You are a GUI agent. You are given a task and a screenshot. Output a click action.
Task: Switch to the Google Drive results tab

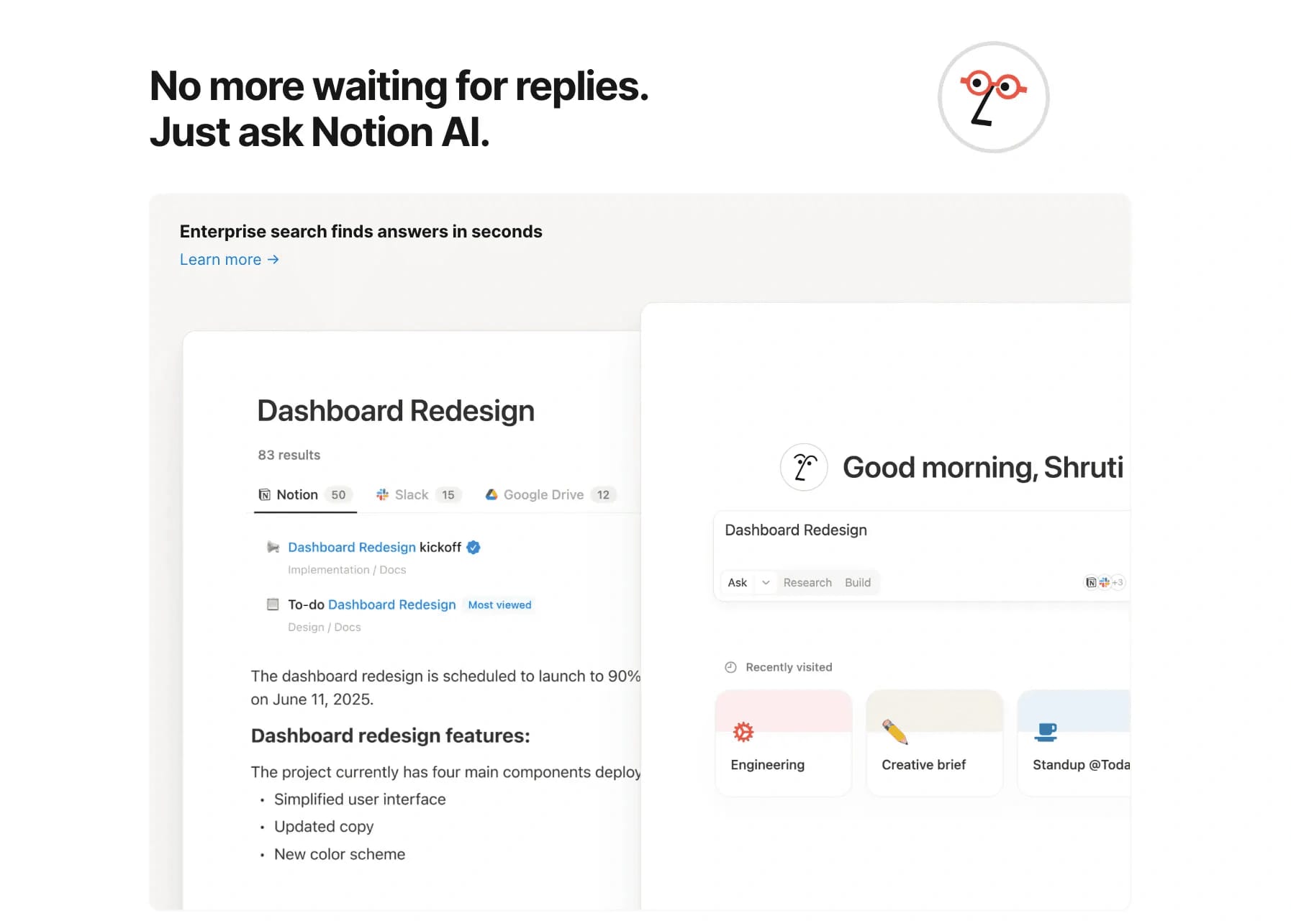pyautogui.click(x=543, y=494)
